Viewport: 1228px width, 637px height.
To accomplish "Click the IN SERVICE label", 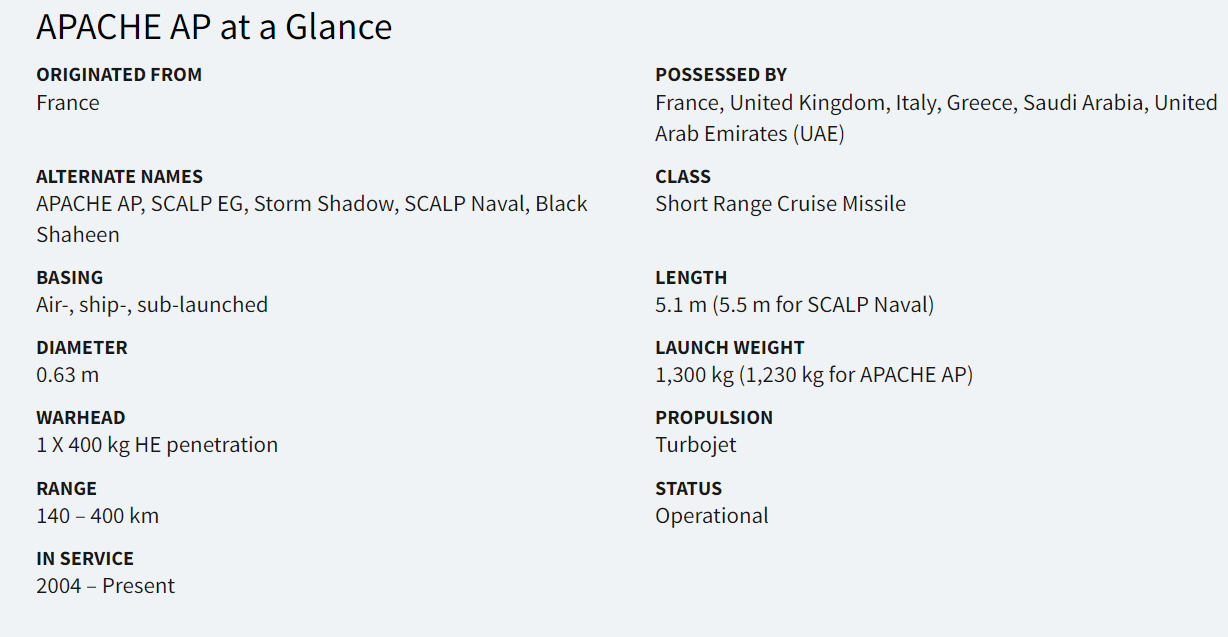I will click(x=85, y=559).
